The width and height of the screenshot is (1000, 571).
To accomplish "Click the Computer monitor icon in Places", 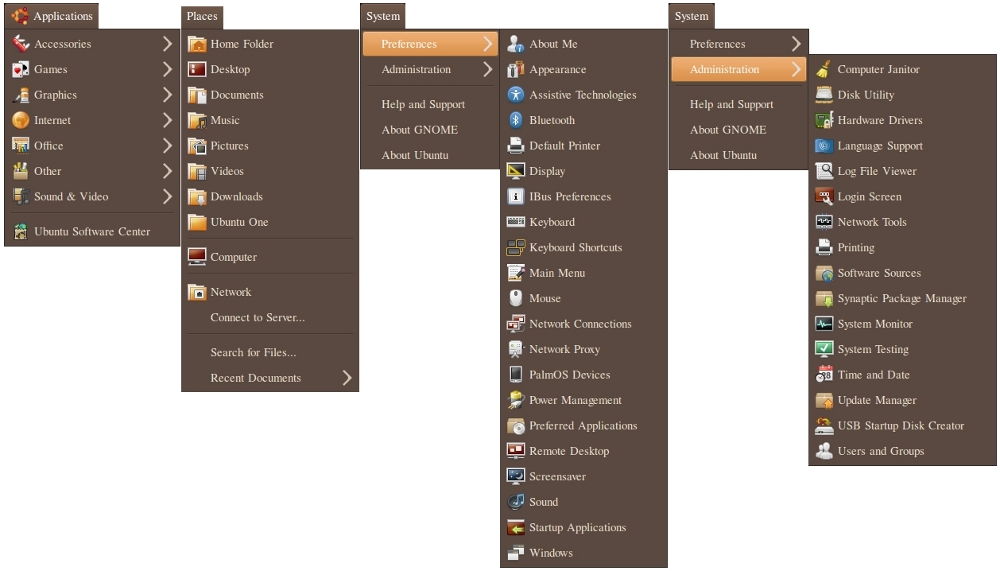I will point(197,256).
